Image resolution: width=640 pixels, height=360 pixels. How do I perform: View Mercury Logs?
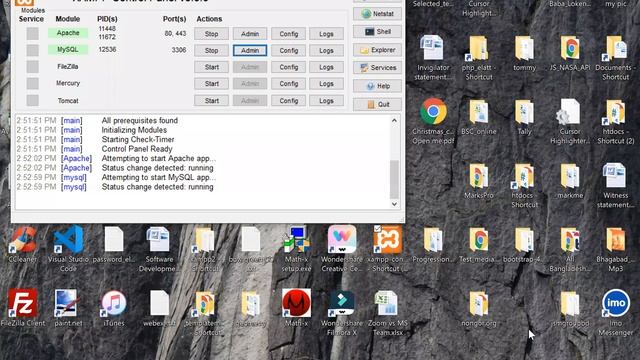(x=326, y=84)
